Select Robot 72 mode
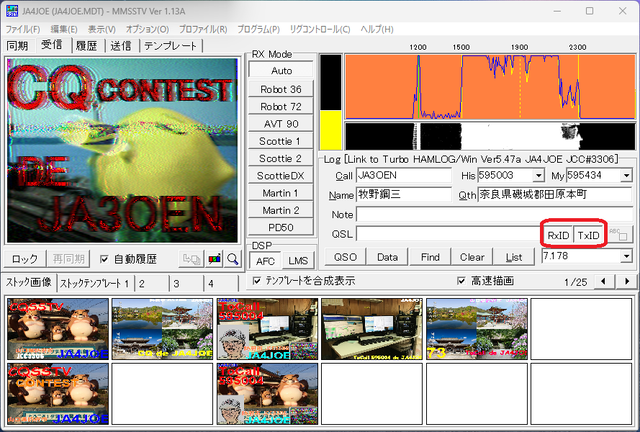Image resolution: width=640 pixels, height=432 pixels. [281, 107]
